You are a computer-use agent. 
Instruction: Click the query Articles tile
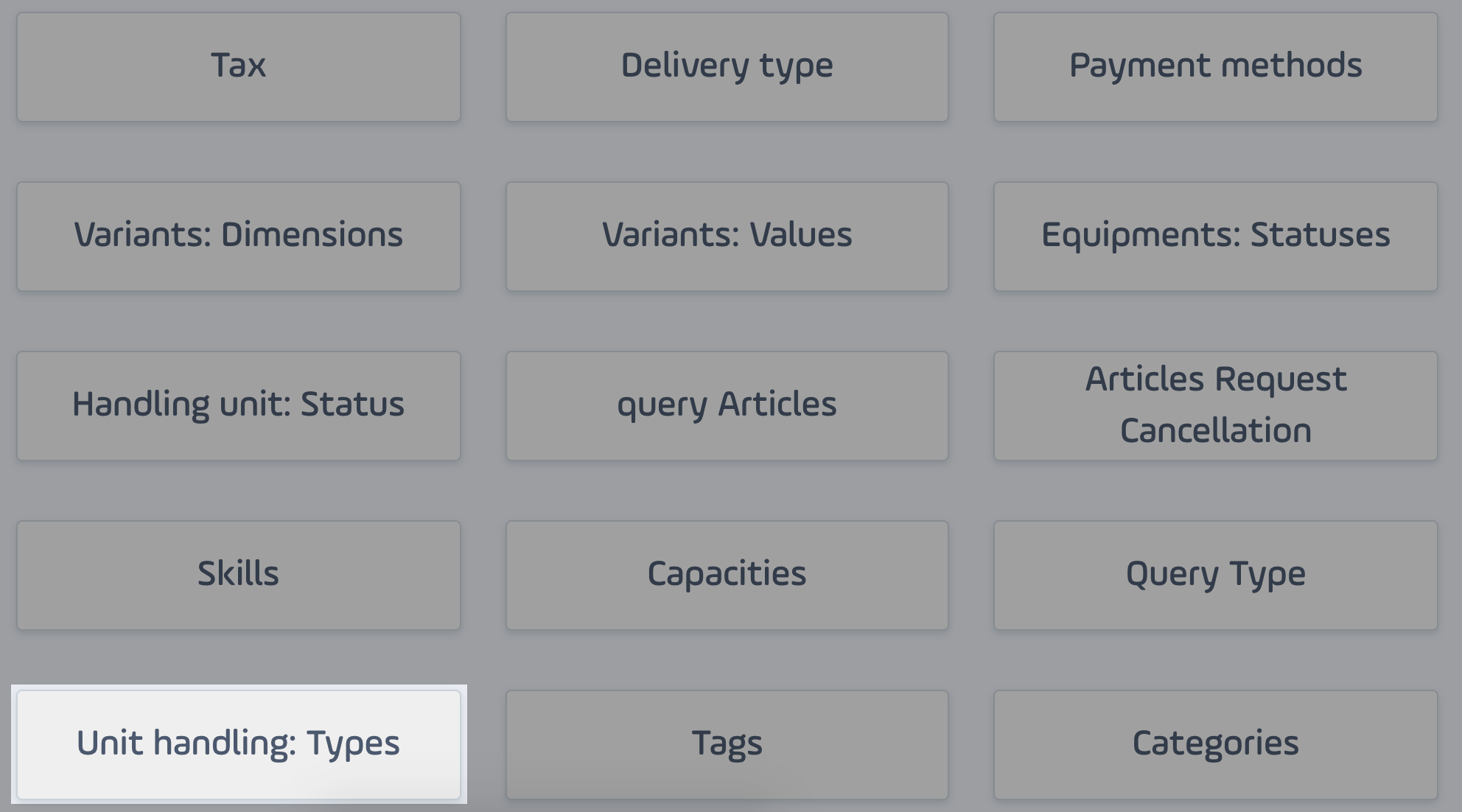(727, 406)
